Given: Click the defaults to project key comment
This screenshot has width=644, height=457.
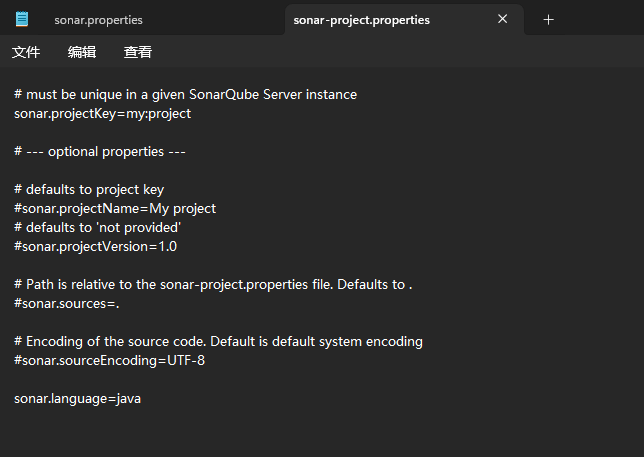Looking at the screenshot, I should pyautogui.click(x=89, y=189).
